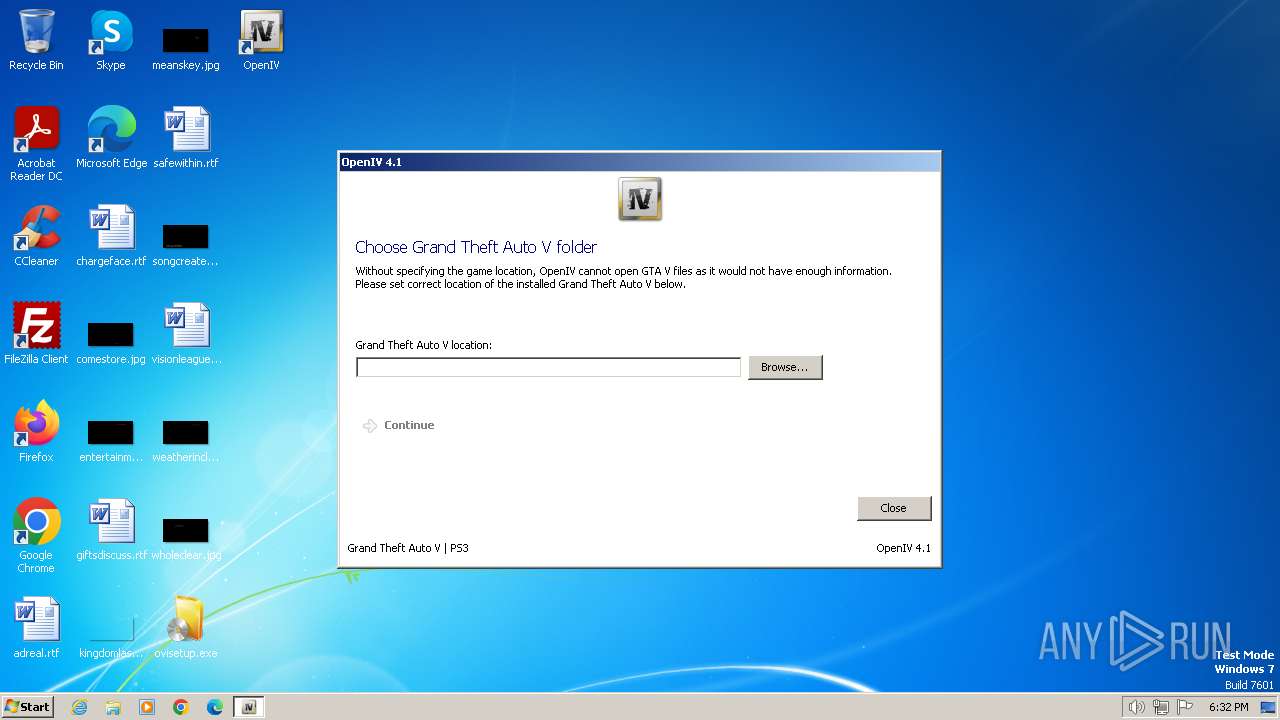
Task: Open the network status tray icon
Action: pyautogui.click(x=1160, y=707)
